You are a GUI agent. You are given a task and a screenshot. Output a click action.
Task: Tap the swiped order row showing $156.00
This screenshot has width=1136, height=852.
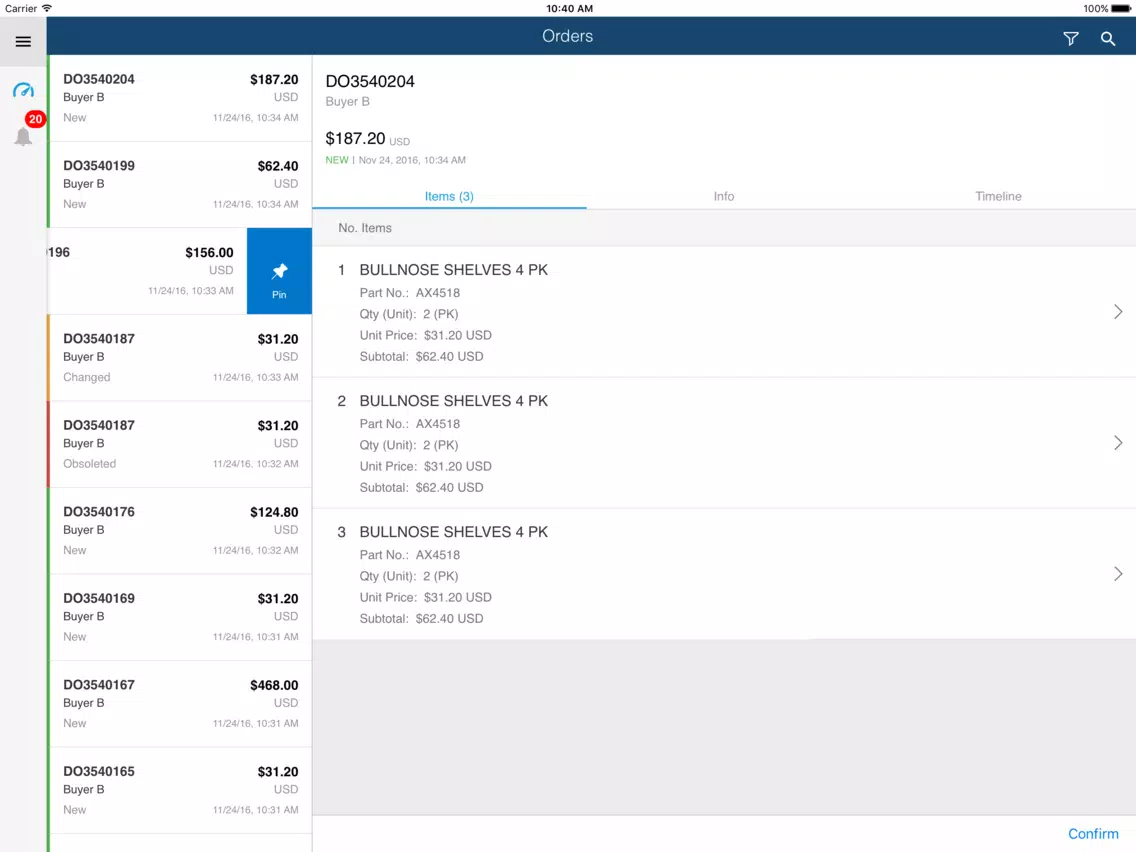click(147, 271)
